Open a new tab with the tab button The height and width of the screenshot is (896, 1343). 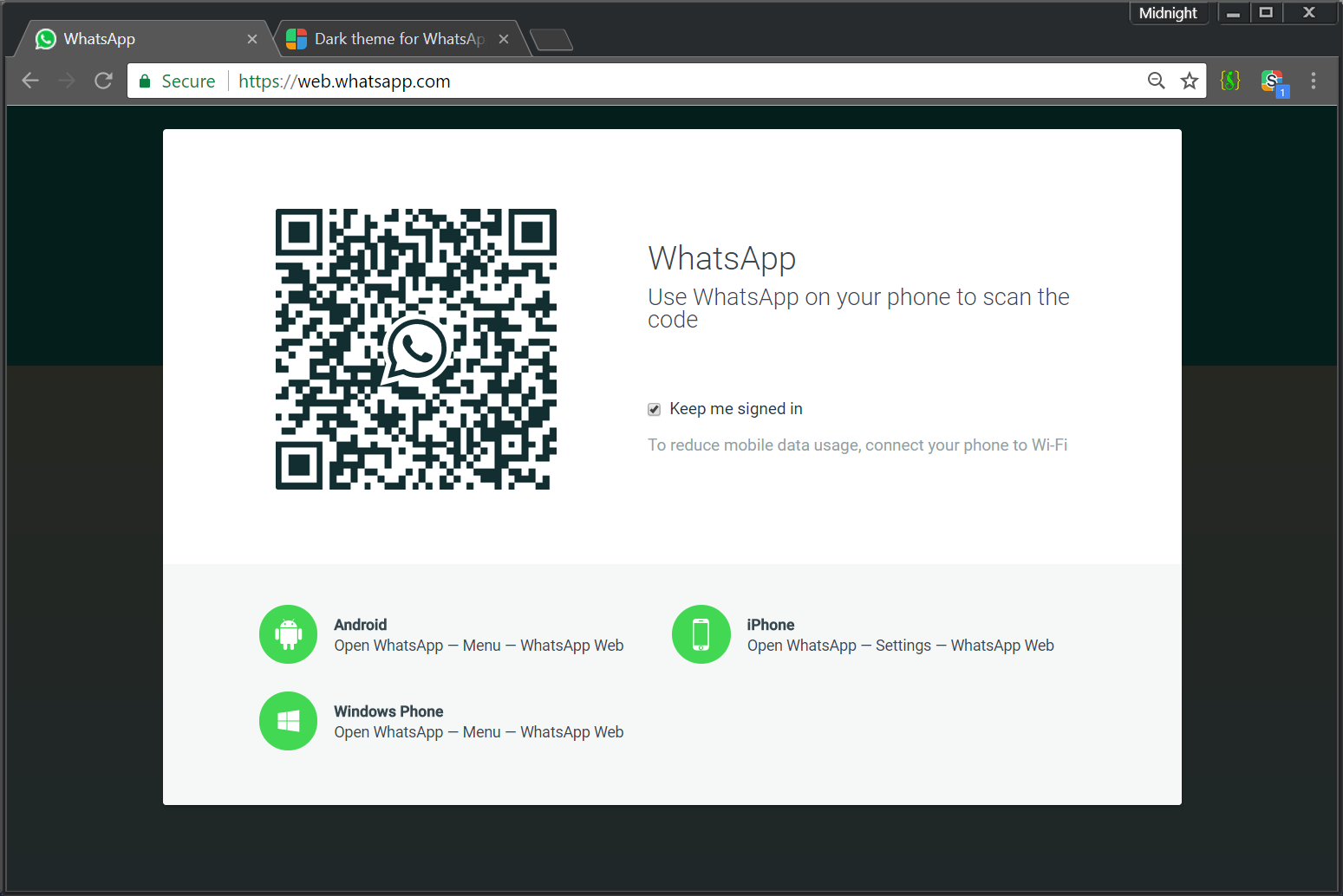point(551,39)
